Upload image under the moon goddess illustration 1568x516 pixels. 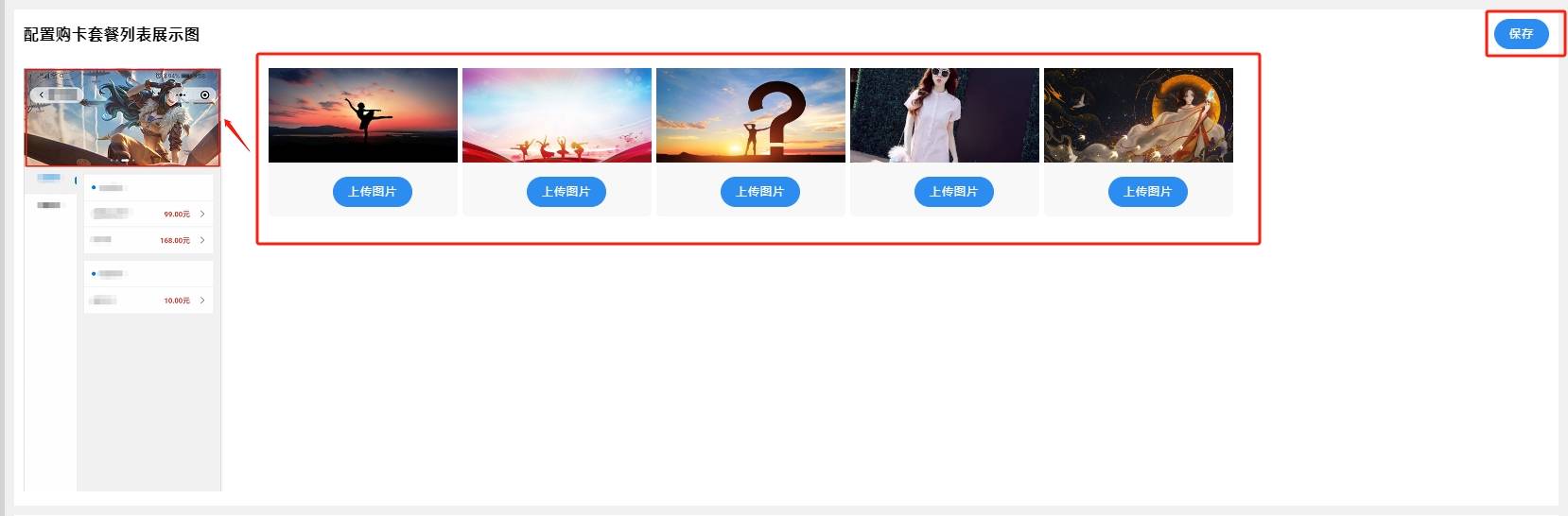coord(1147,192)
